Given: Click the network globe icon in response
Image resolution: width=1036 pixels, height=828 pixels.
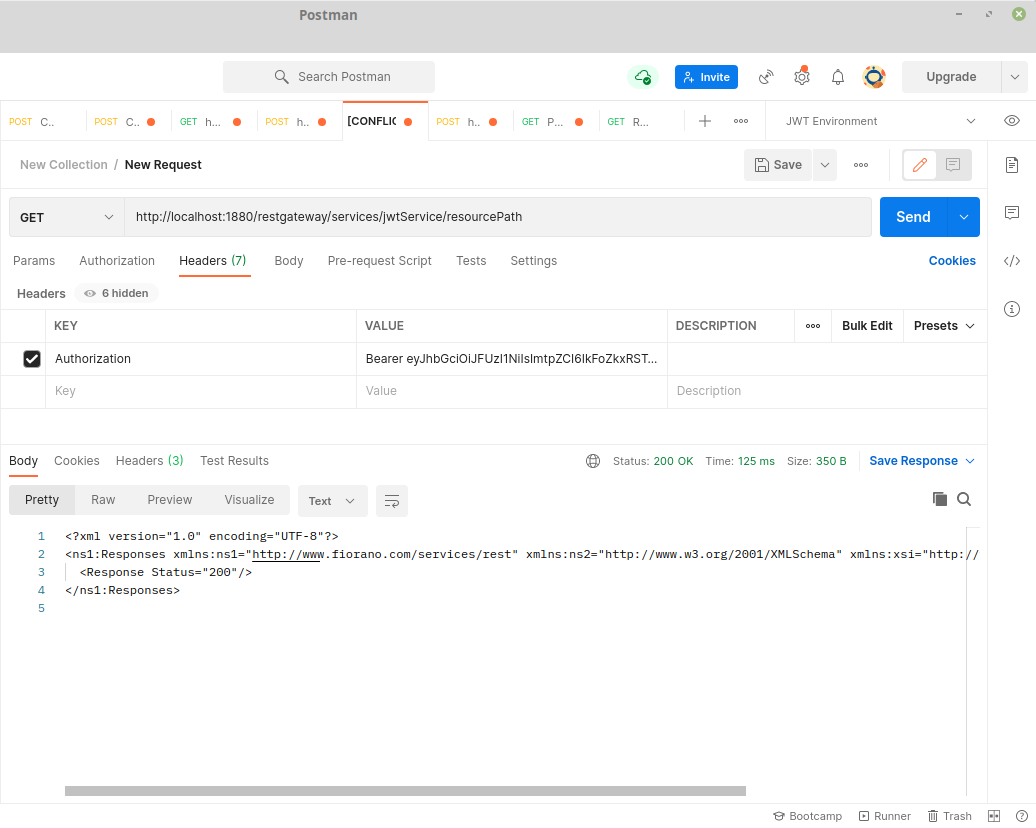Looking at the screenshot, I should (593, 461).
